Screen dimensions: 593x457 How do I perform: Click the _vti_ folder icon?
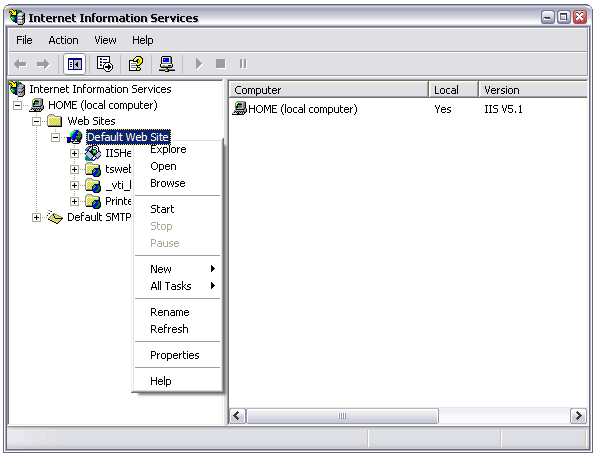[x=93, y=185]
